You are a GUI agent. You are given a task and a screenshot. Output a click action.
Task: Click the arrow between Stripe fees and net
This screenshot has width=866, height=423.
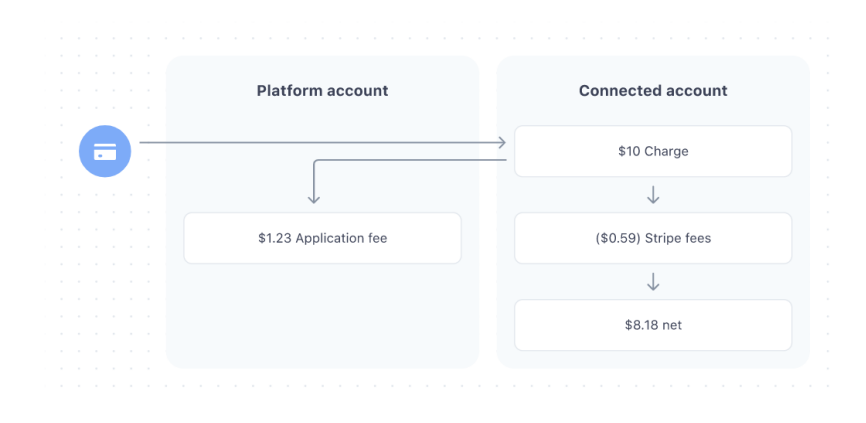[x=653, y=282]
